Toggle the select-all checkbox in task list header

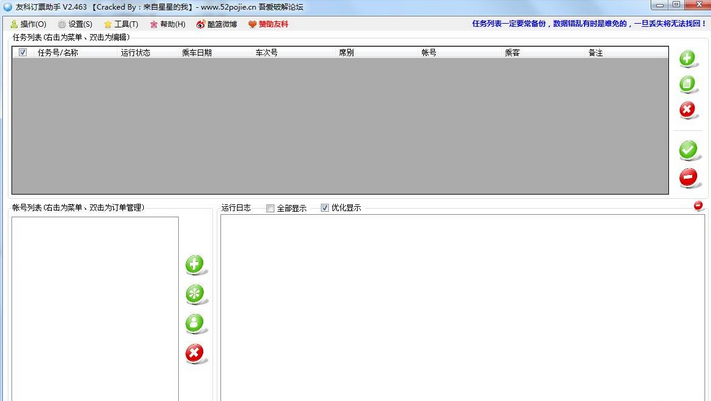[x=23, y=53]
